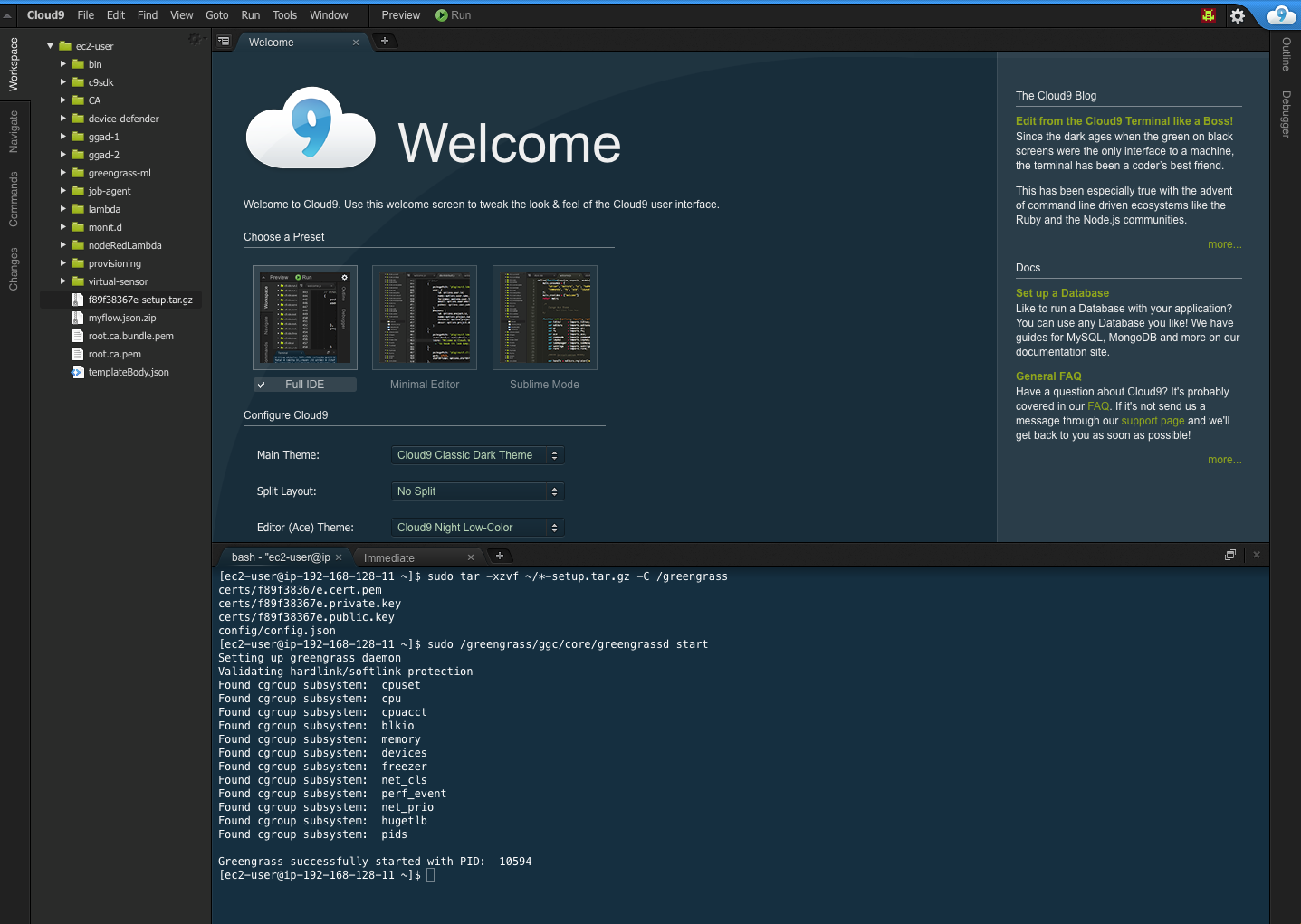Open the root.ca.bundle.pem file
The width and height of the screenshot is (1301, 924).
(x=120, y=336)
